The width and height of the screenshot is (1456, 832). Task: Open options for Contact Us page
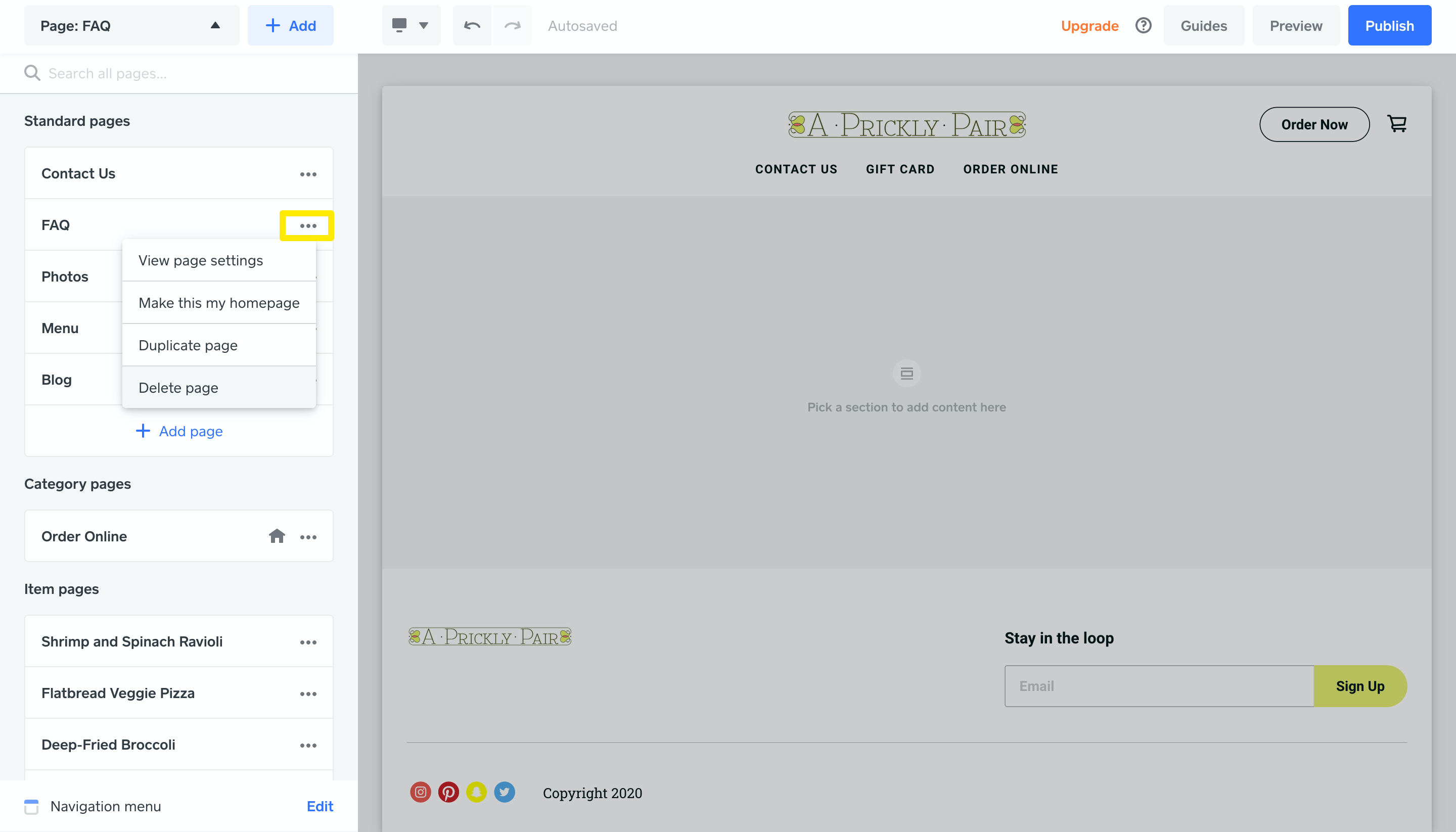(308, 174)
